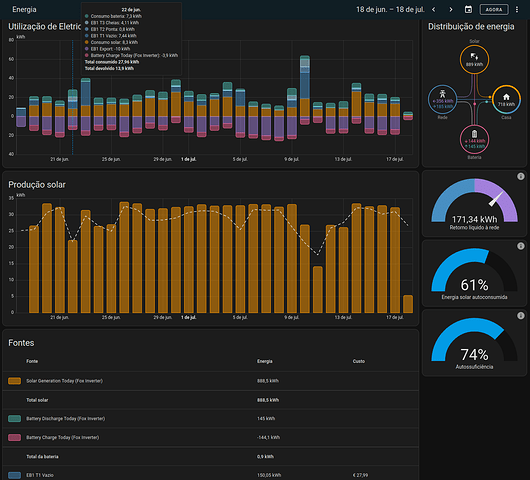Open the three-dot overflow menu
The width and height of the screenshot is (530, 480).
point(516,9)
